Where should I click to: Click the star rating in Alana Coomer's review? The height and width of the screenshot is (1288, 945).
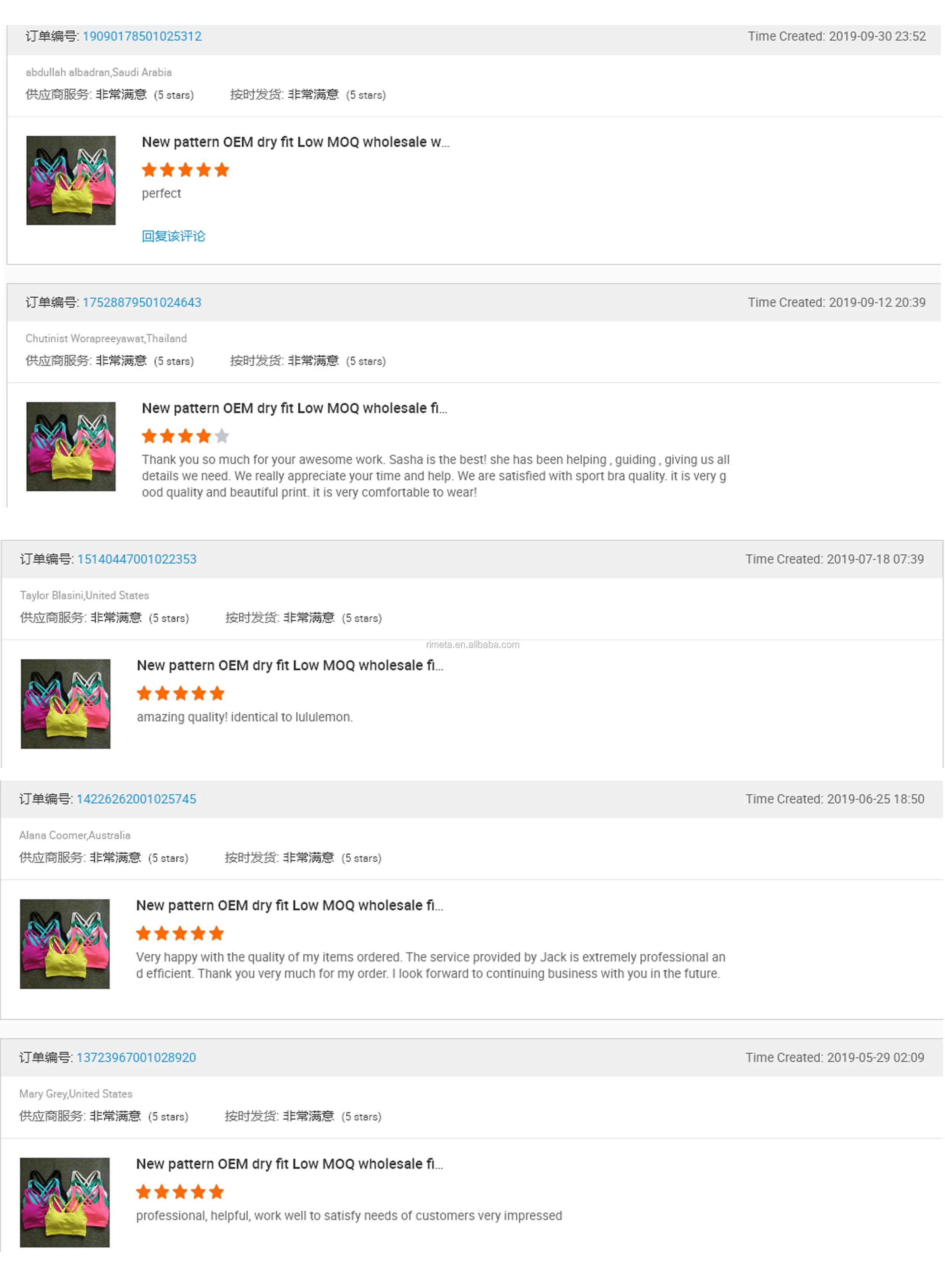[180, 933]
